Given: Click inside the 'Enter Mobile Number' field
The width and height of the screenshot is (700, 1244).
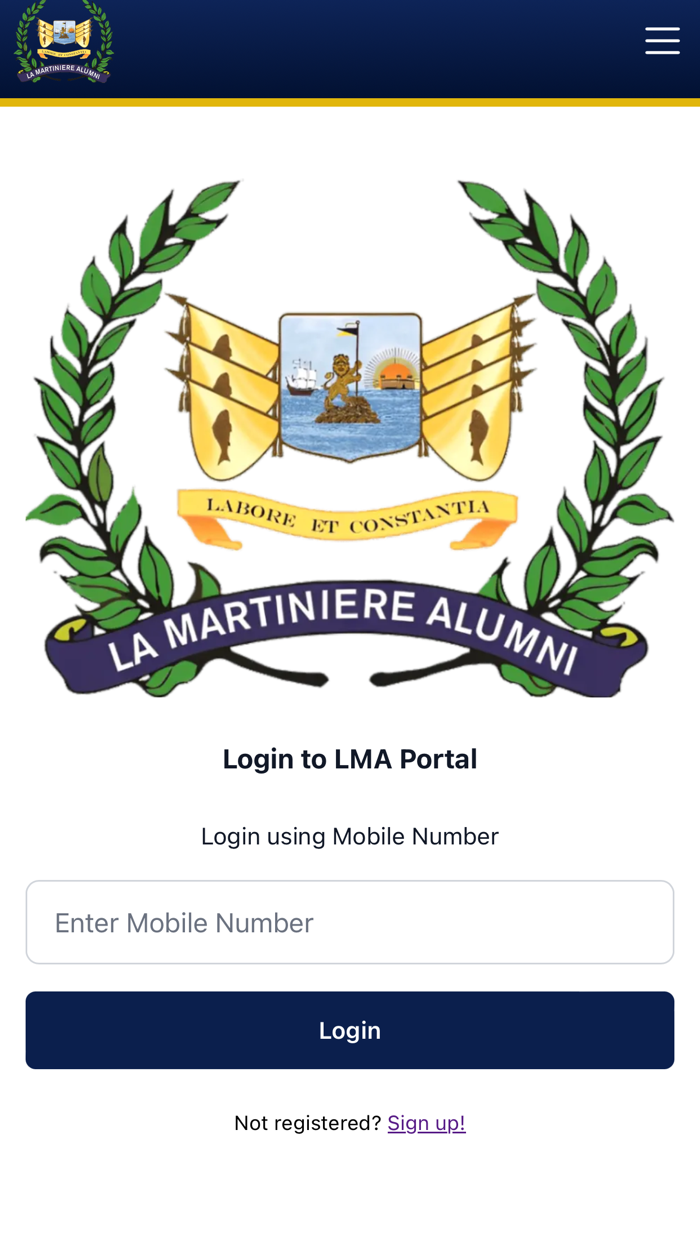Looking at the screenshot, I should tap(350, 920).
